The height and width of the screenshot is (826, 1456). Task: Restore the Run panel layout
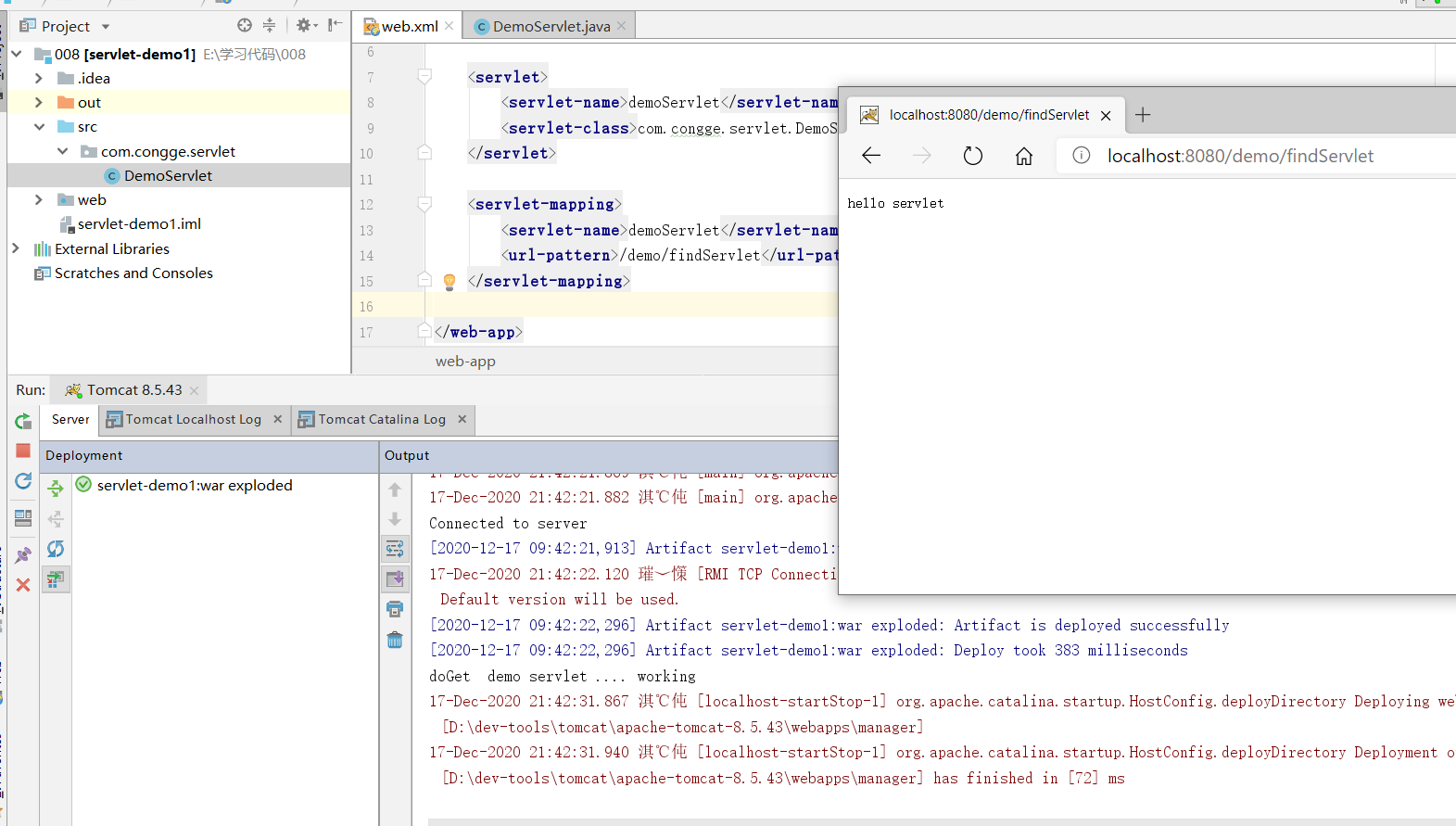pos(23,517)
